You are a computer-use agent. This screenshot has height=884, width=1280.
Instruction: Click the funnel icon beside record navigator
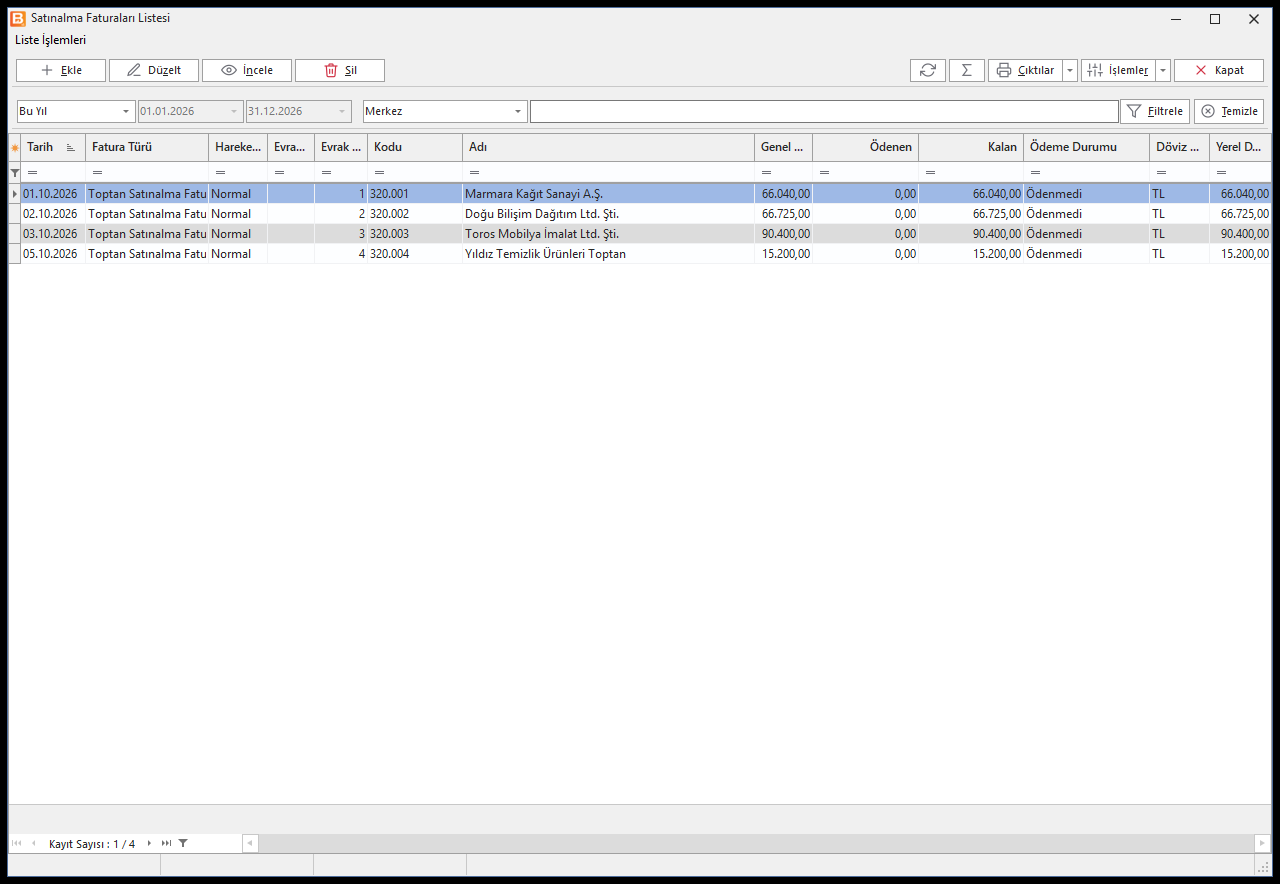[183, 843]
